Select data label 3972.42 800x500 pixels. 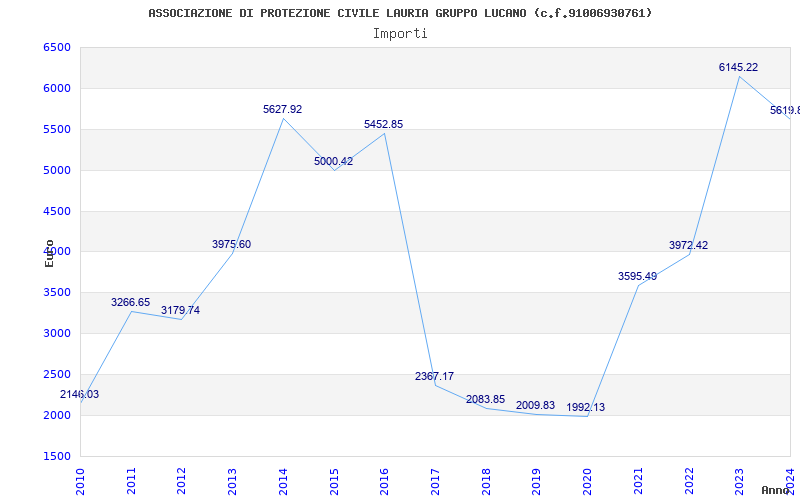click(689, 245)
